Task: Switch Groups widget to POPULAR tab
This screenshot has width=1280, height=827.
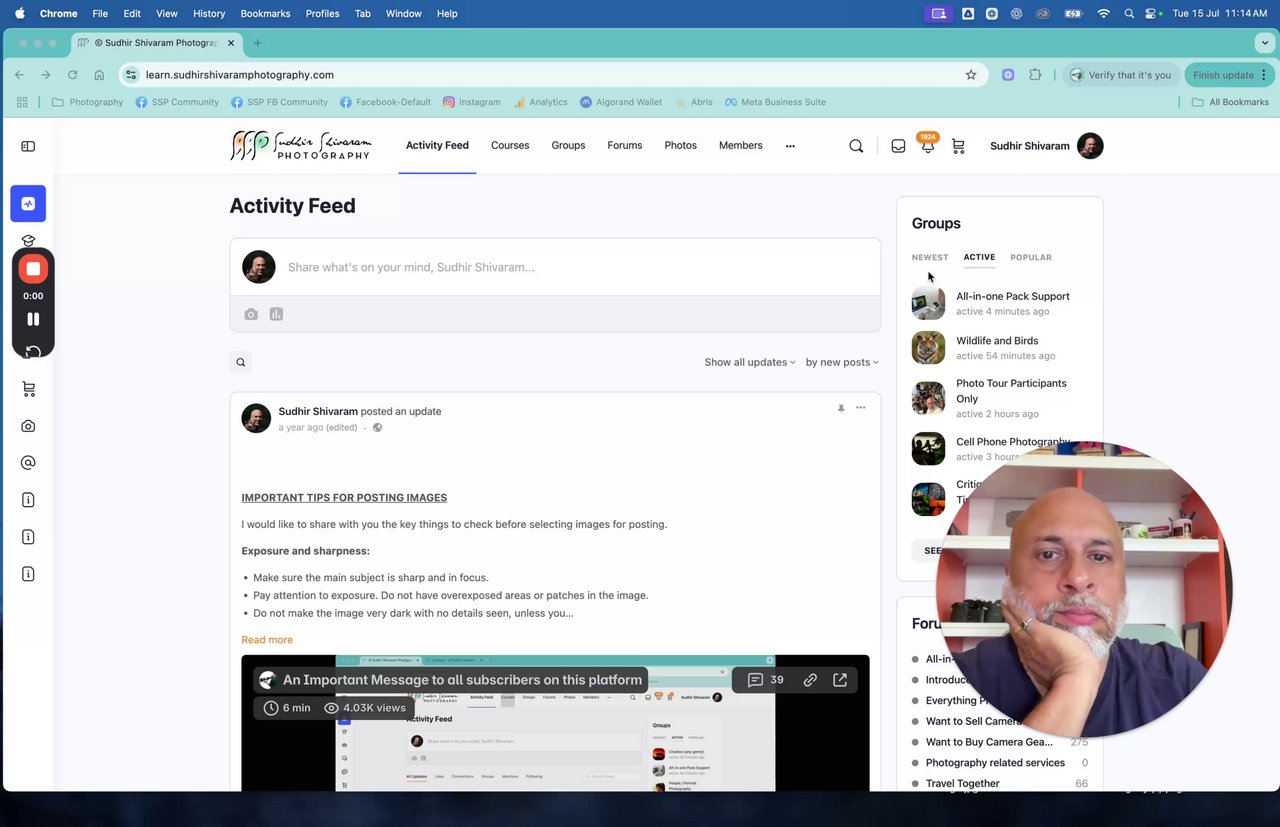Action: click(x=1031, y=257)
